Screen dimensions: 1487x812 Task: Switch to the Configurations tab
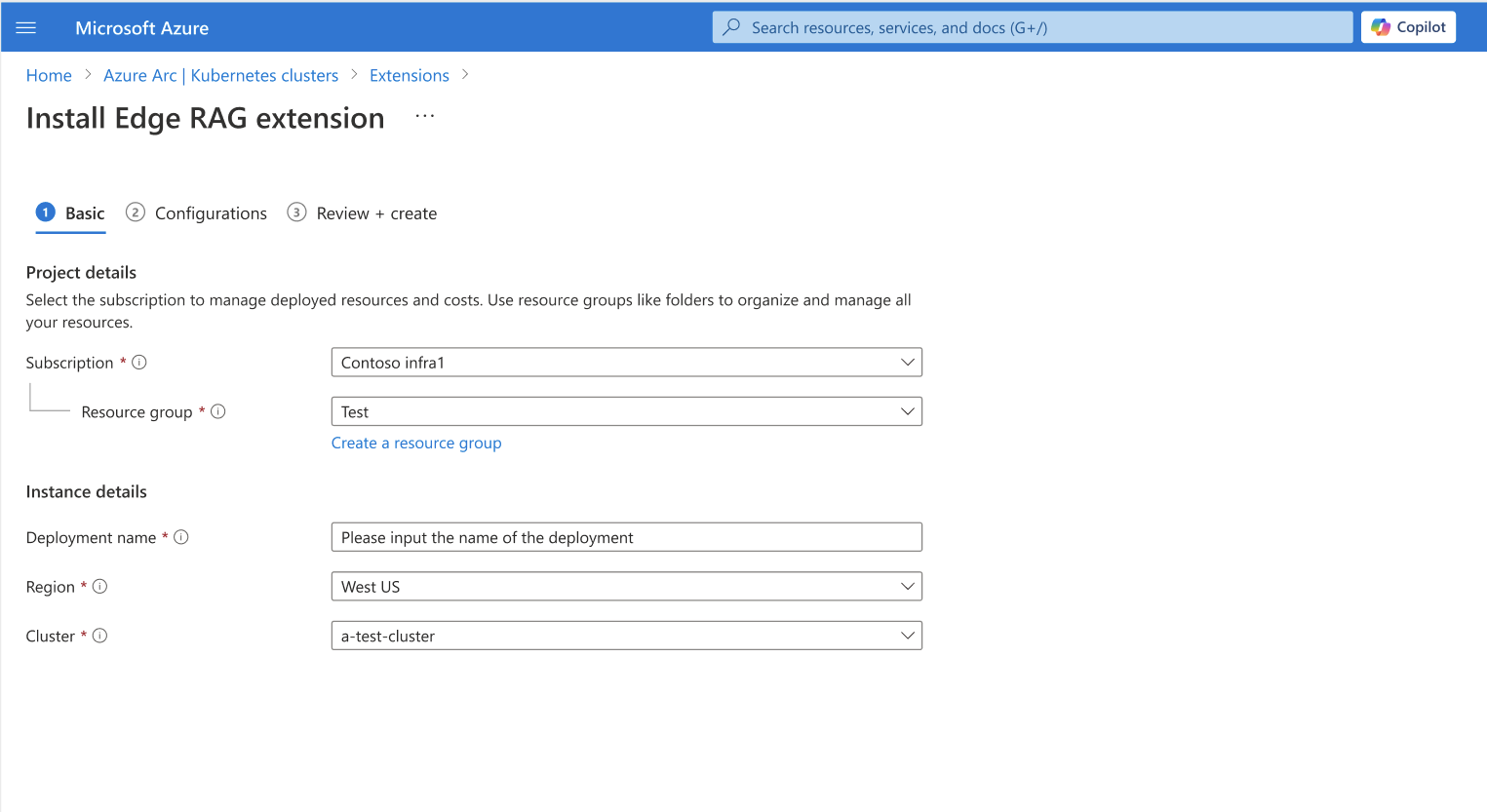click(211, 213)
